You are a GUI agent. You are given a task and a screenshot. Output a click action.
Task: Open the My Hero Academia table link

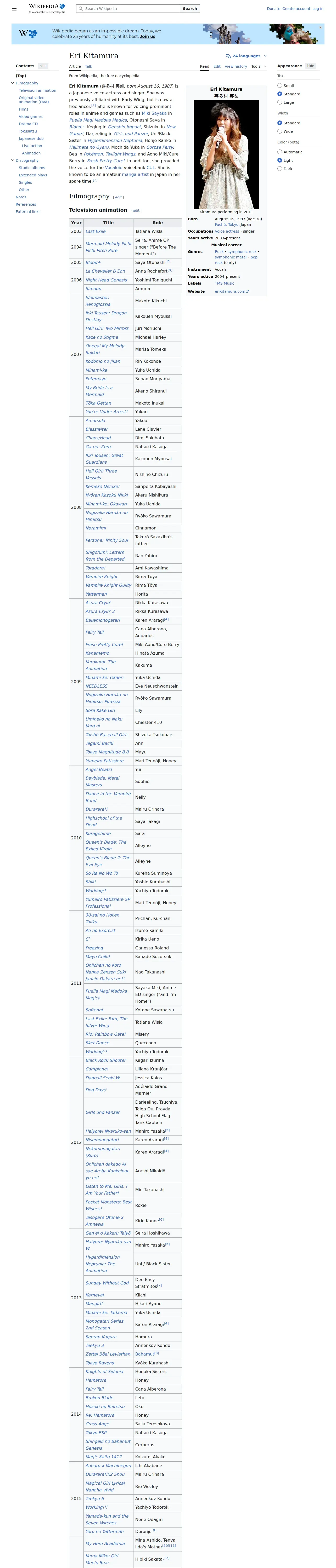105,1543
